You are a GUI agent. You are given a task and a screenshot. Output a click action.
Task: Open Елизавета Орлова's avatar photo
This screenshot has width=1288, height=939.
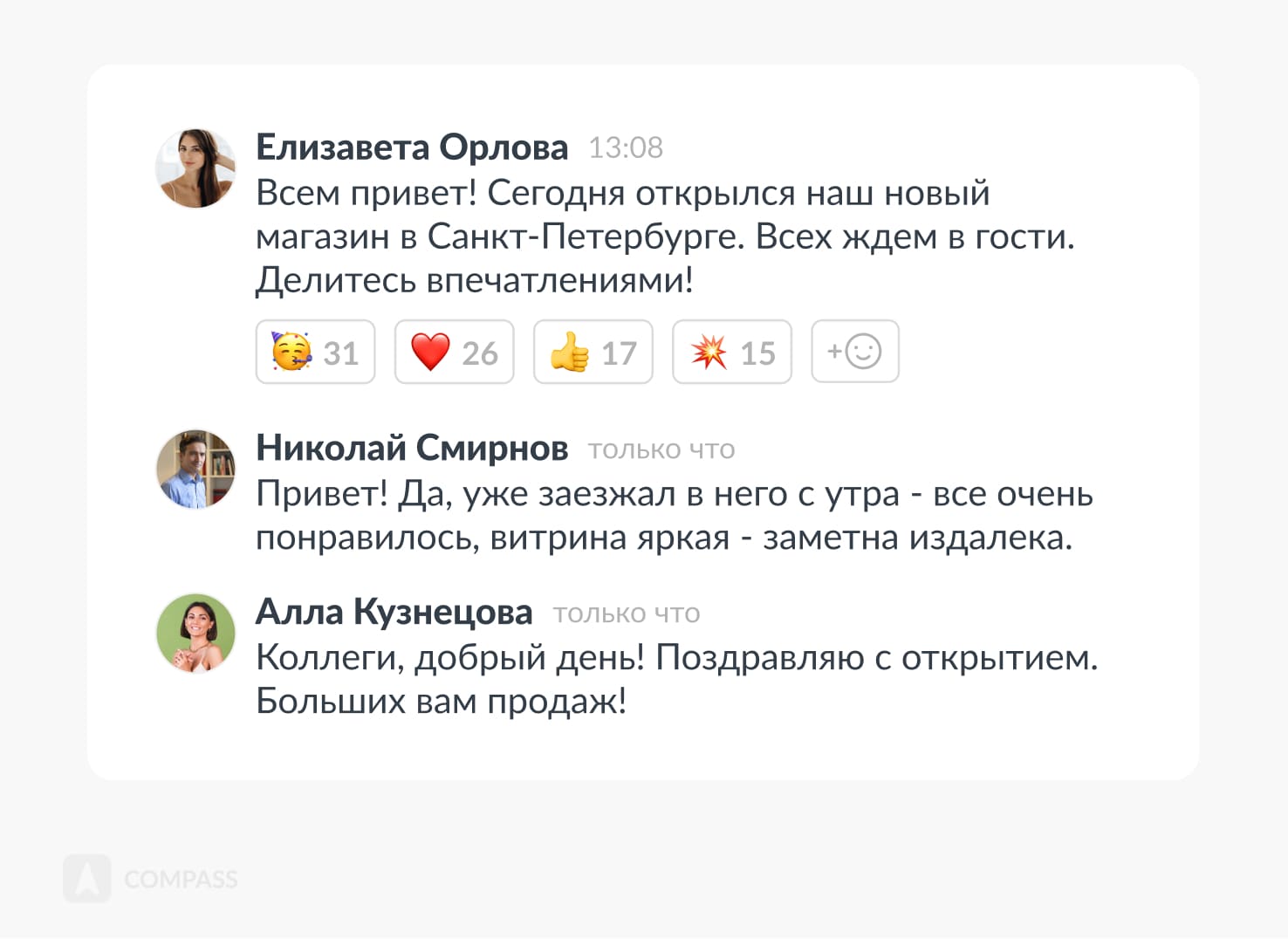195,168
